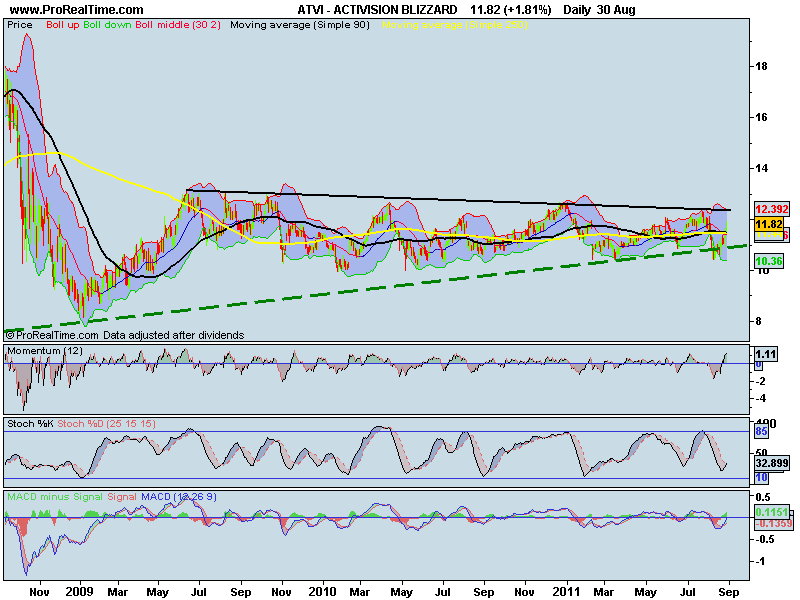Click the 12.392 upper band price tag
Viewport: 800px width, 600px height.
(772, 209)
